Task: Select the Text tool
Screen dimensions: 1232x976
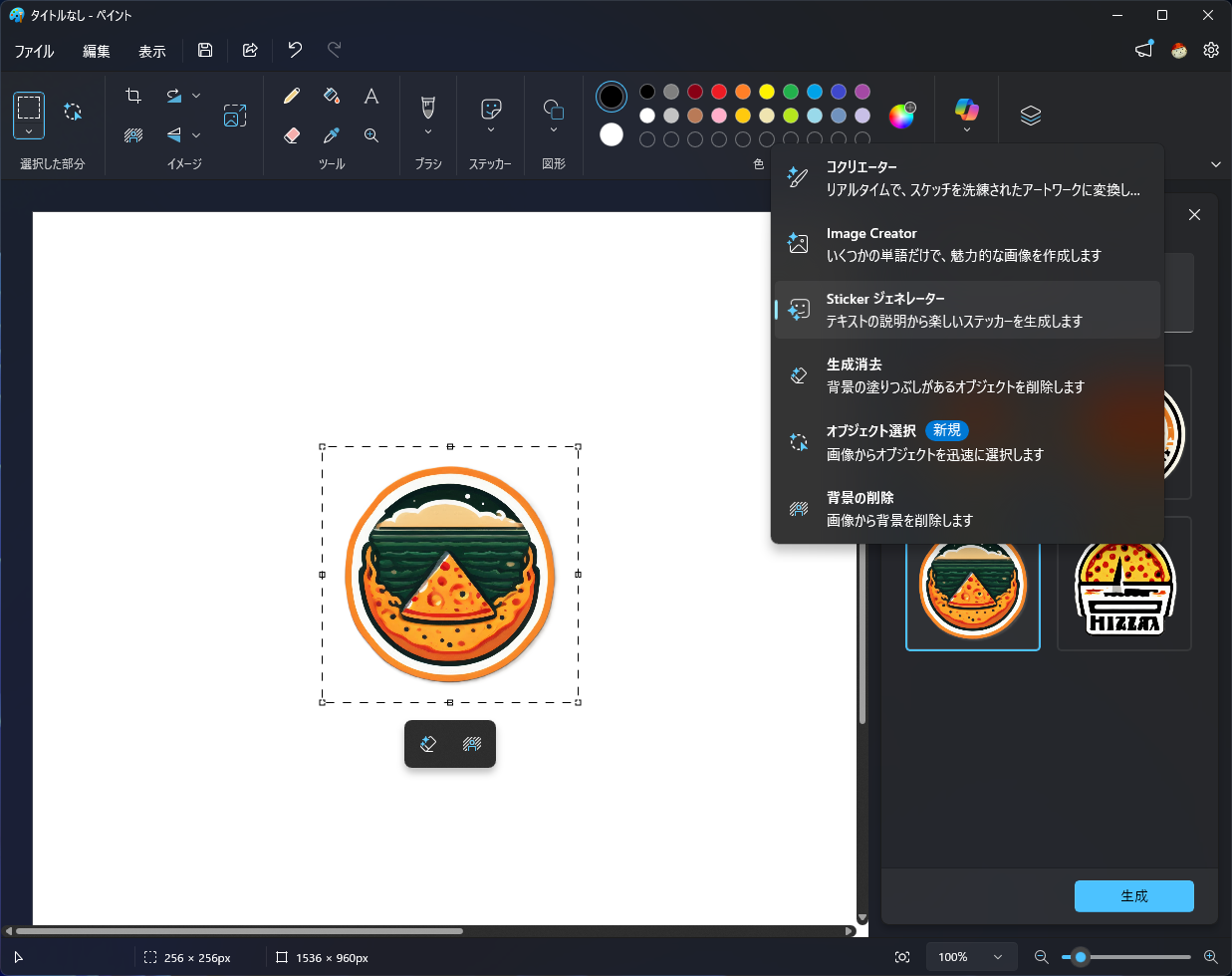Action: 371,96
